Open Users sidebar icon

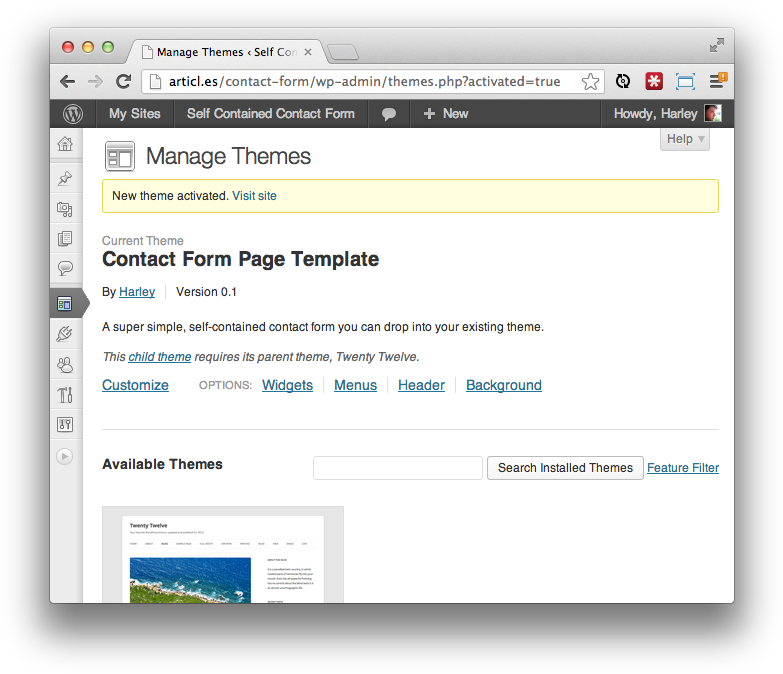[65, 365]
